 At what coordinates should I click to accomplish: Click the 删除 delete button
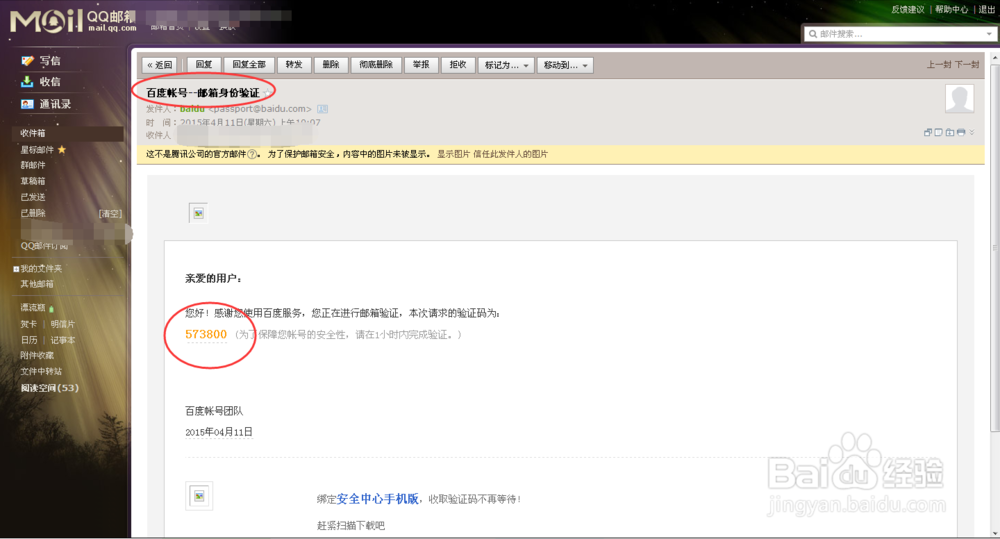click(x=331, y=65)
